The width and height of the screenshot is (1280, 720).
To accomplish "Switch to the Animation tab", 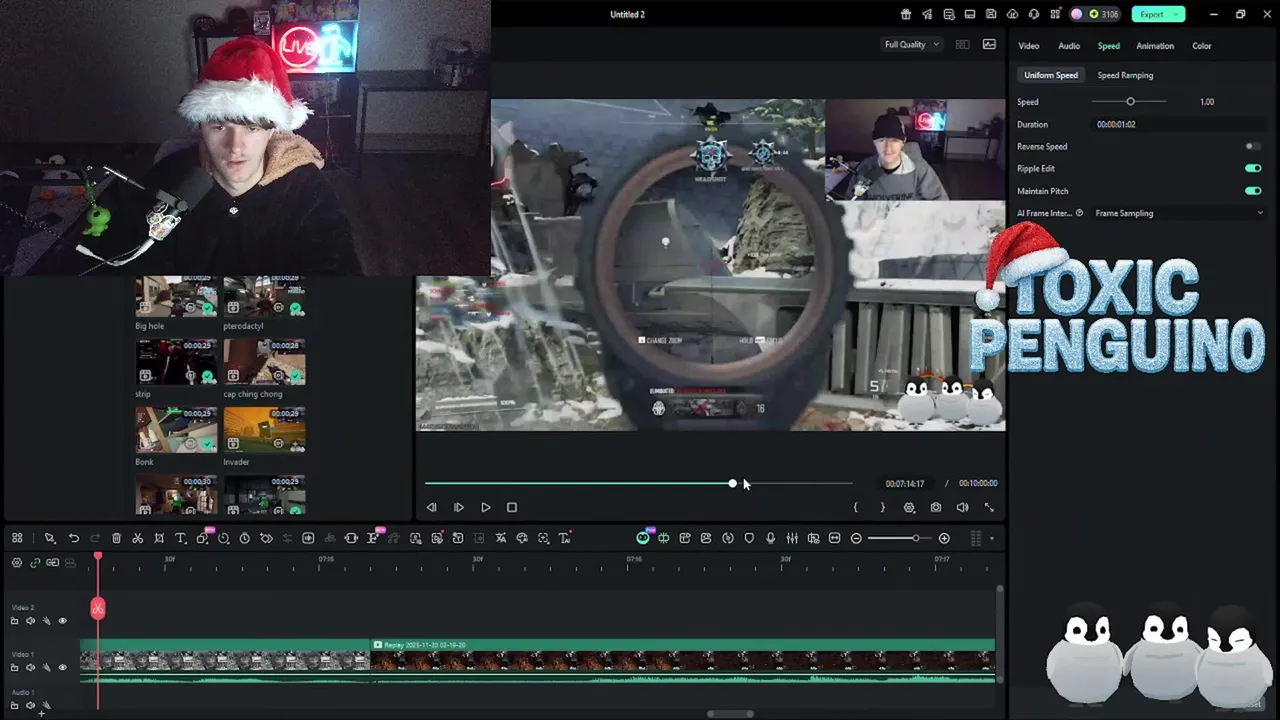I will 1155,46.
